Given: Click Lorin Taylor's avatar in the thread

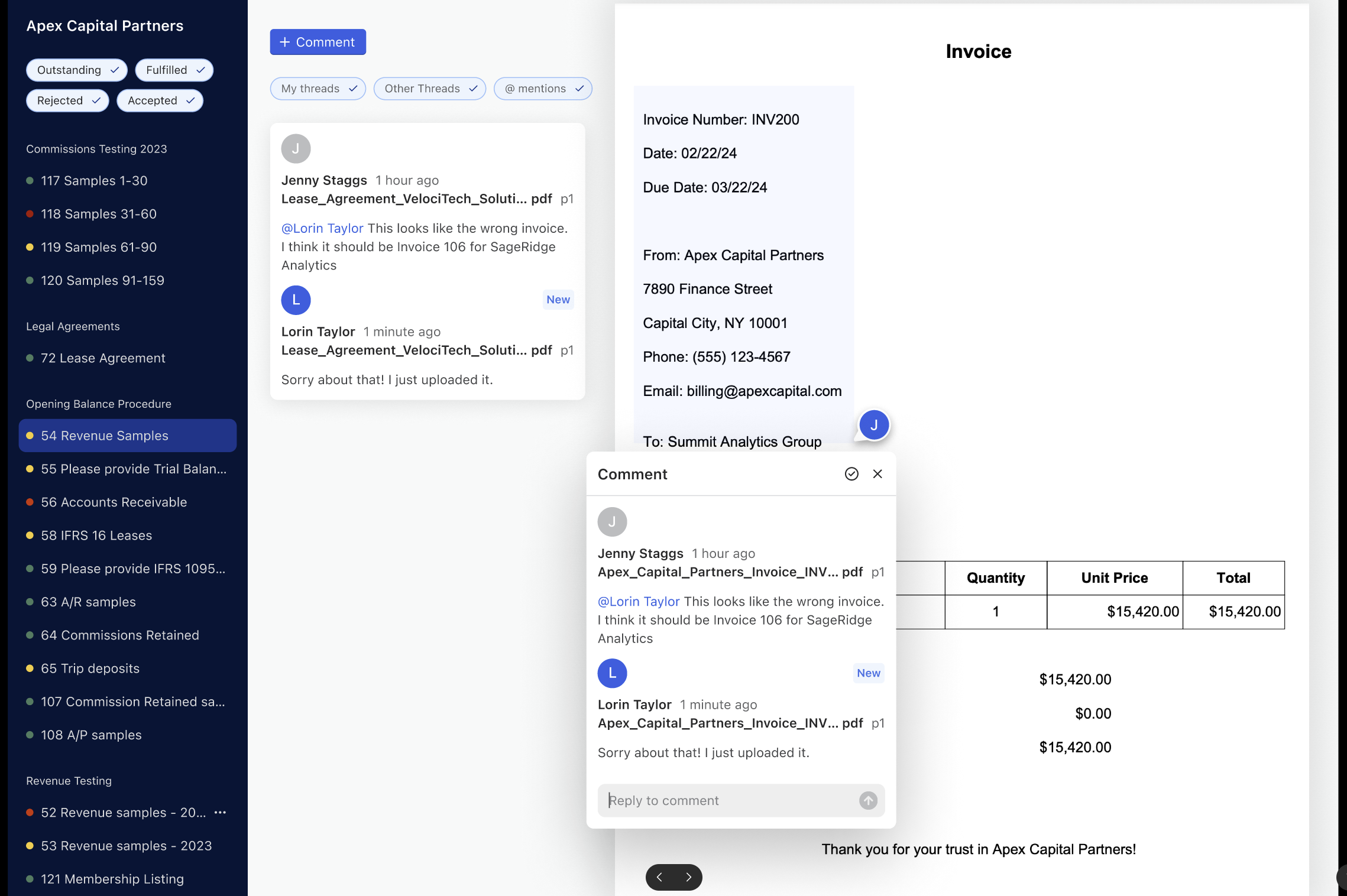Looking at the screenshot, I should [296, 300].
